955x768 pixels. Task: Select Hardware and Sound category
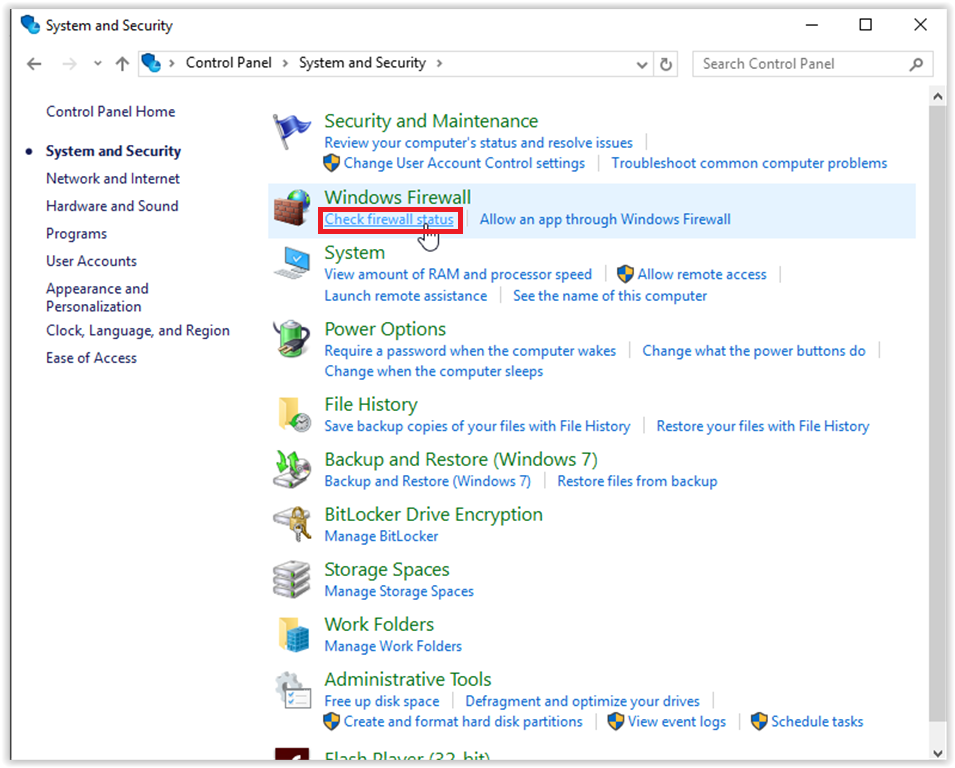112,206
